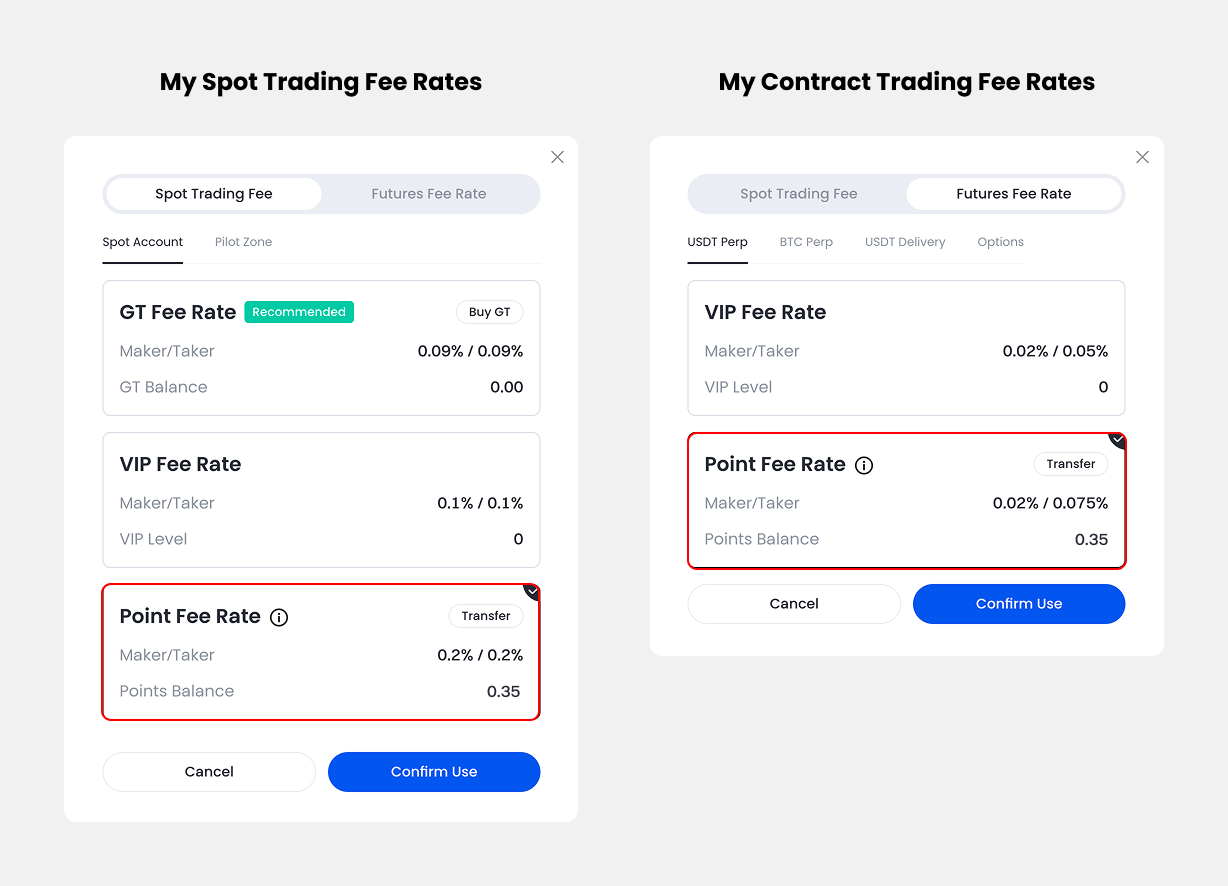Switch to the Options tab
This screenshot has width=1228, height=886.
1000,242
